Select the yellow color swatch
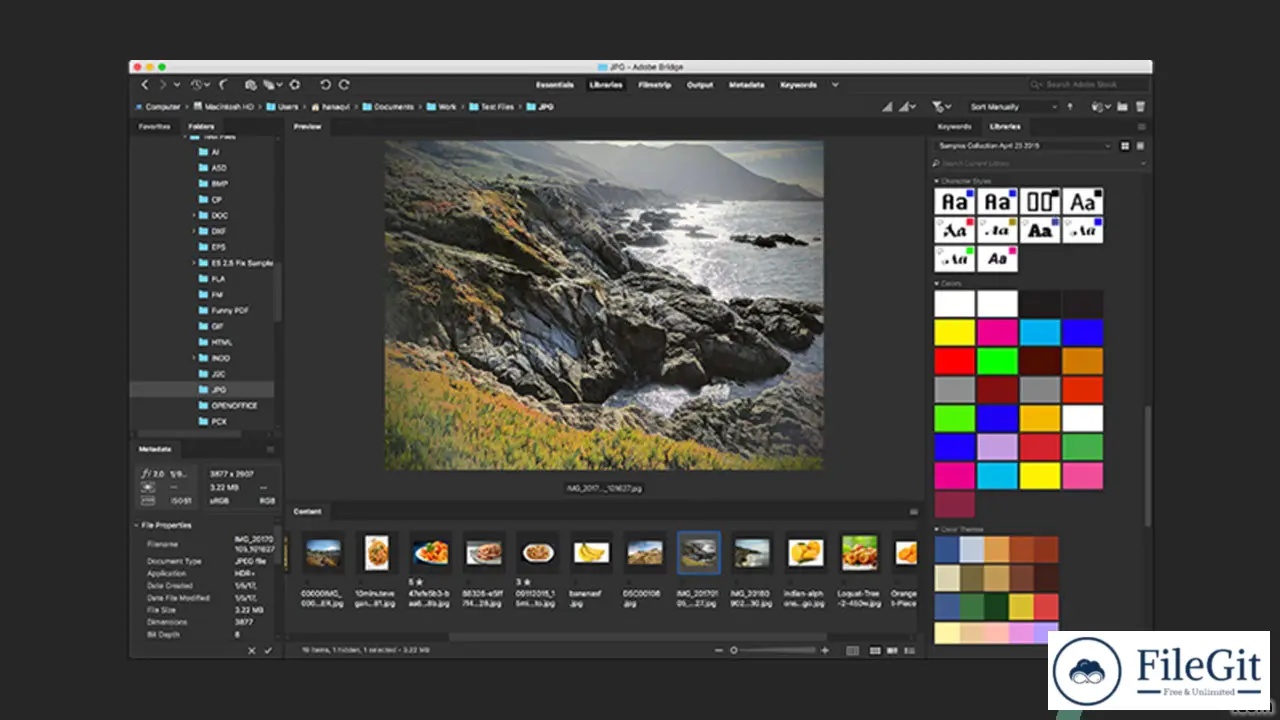 pyautogui.click(x=954, y=332)
